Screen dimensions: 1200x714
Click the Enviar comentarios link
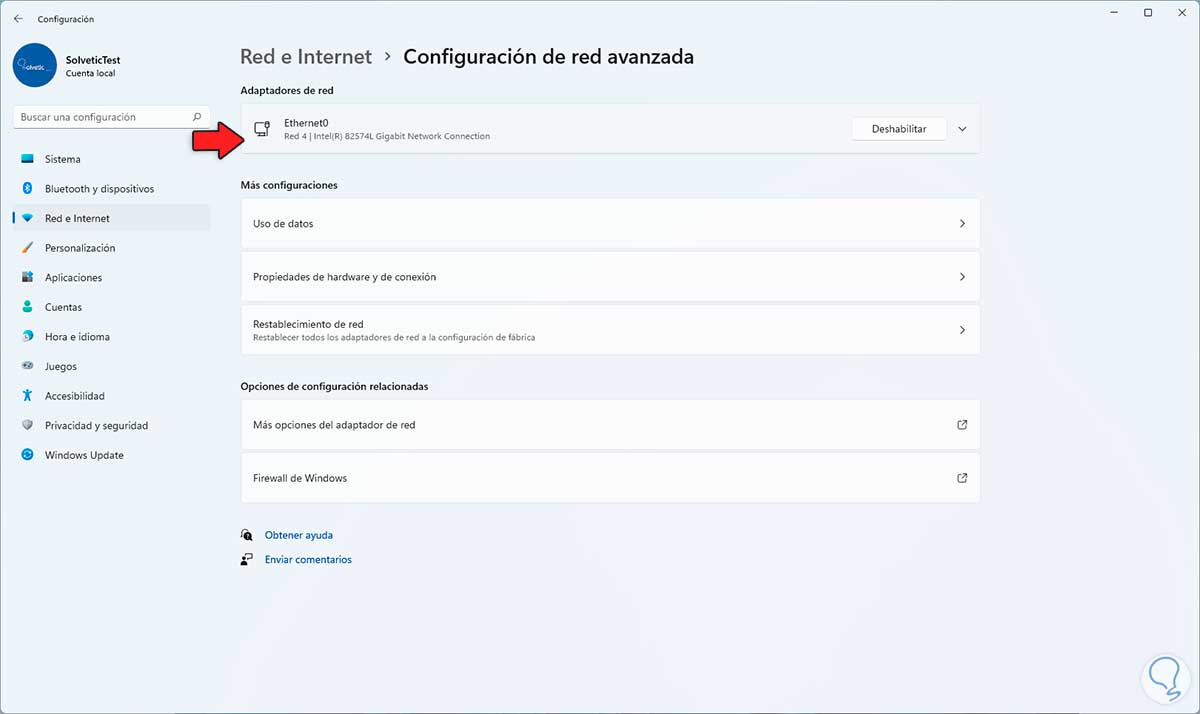coord(308,560)
